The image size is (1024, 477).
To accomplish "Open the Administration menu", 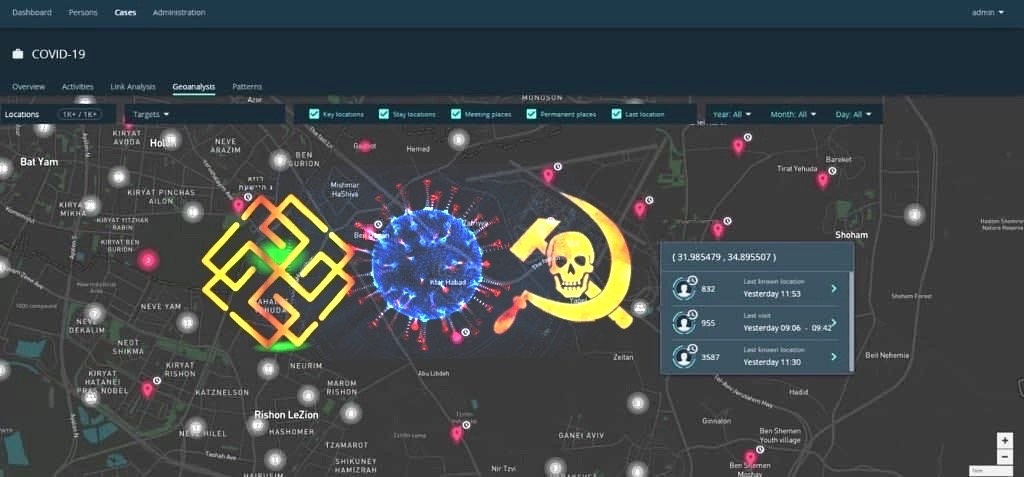I will [179, 12].
